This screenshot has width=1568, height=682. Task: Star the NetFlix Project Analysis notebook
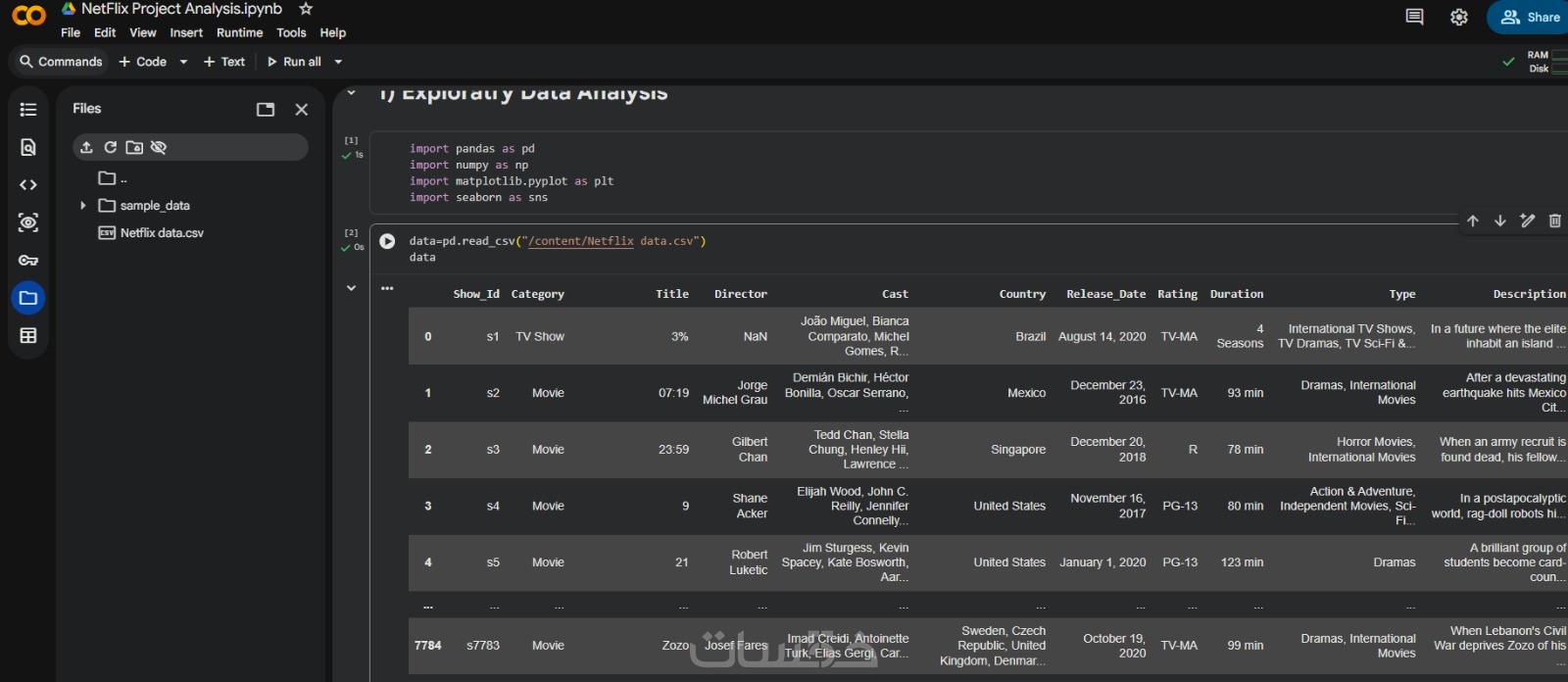tap(306, 9)
